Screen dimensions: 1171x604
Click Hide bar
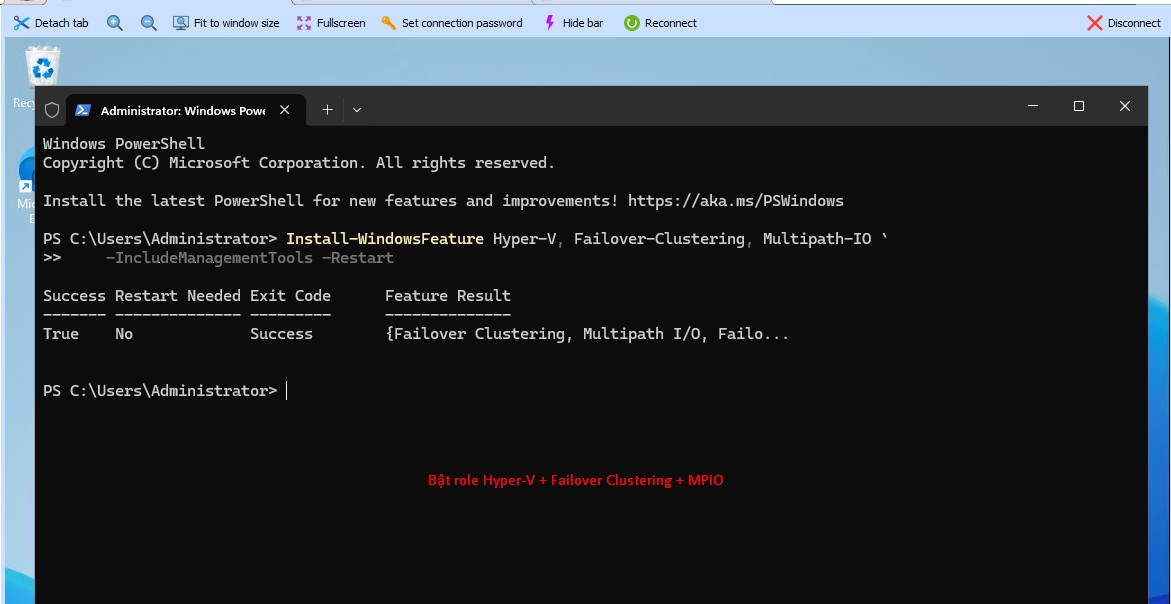pos(573,23)
